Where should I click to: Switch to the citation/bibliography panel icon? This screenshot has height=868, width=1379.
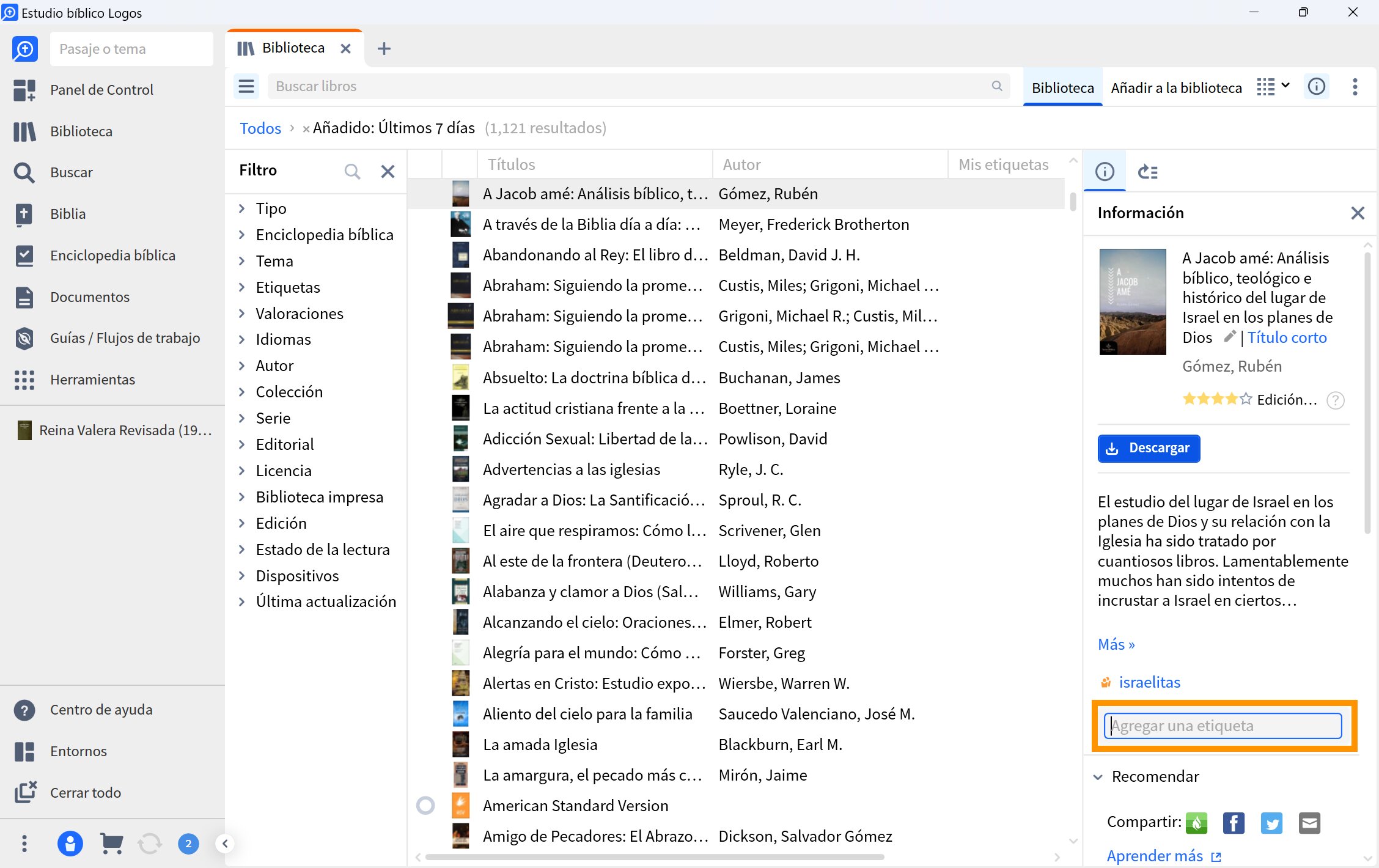pyautogui.click(x=1147, y=172)
